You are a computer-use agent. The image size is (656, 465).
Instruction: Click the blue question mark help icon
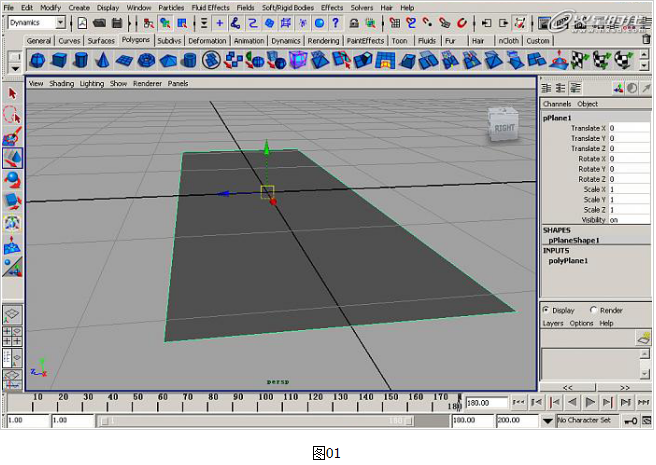336,23
